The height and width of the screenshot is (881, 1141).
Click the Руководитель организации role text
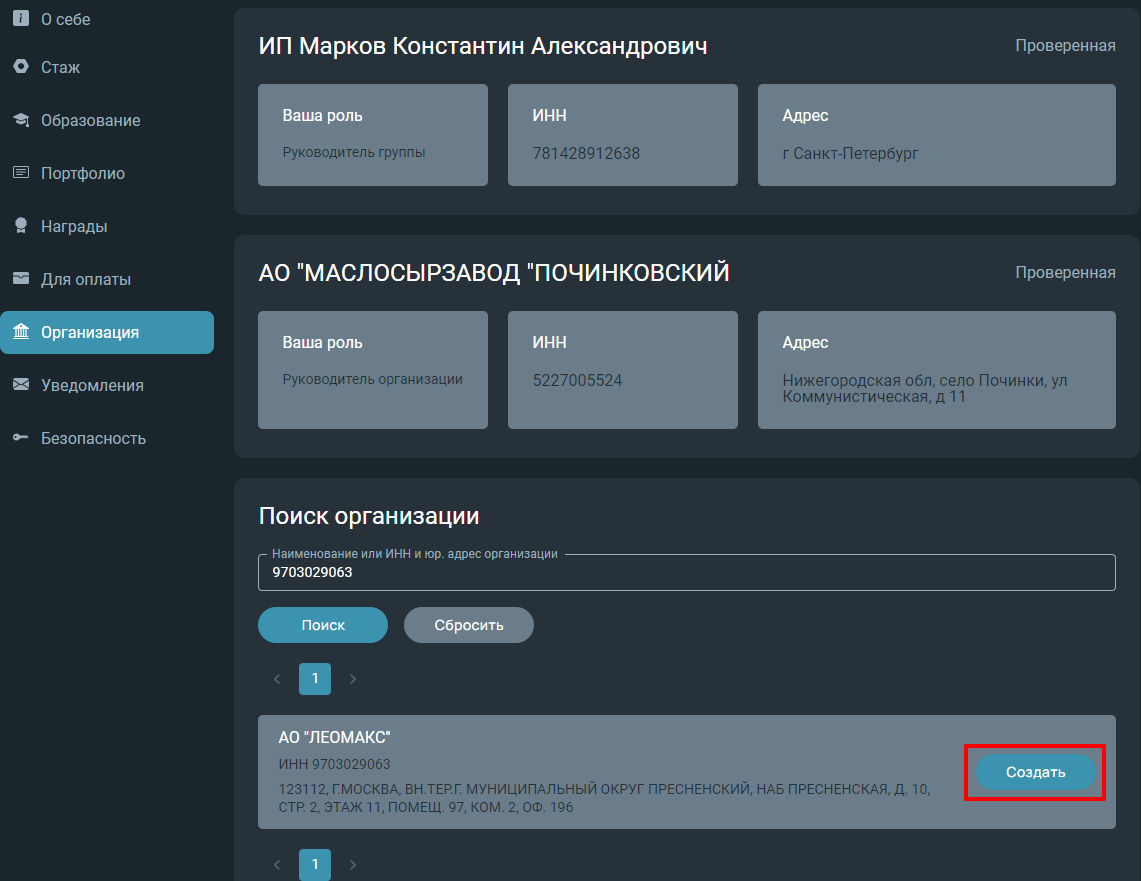pyautogui.click(x=373, y=380)
